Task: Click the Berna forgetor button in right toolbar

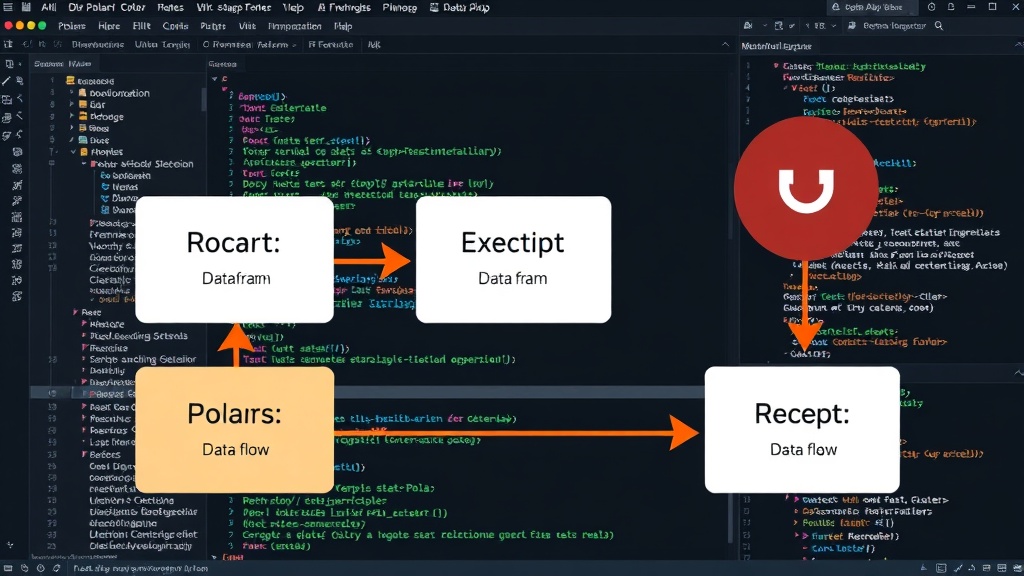Action: (887, 25)
